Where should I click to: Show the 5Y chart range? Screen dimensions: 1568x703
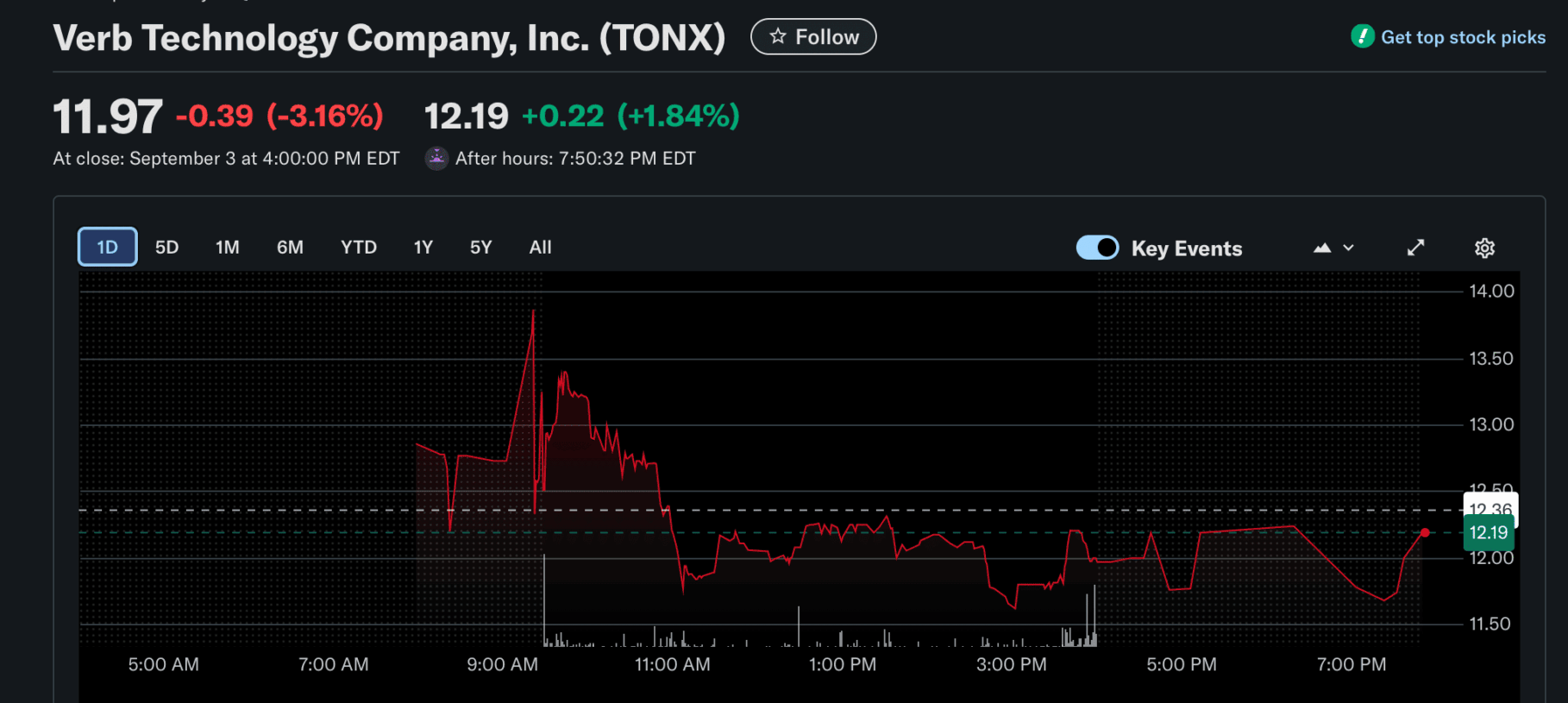tap(480, 248)
